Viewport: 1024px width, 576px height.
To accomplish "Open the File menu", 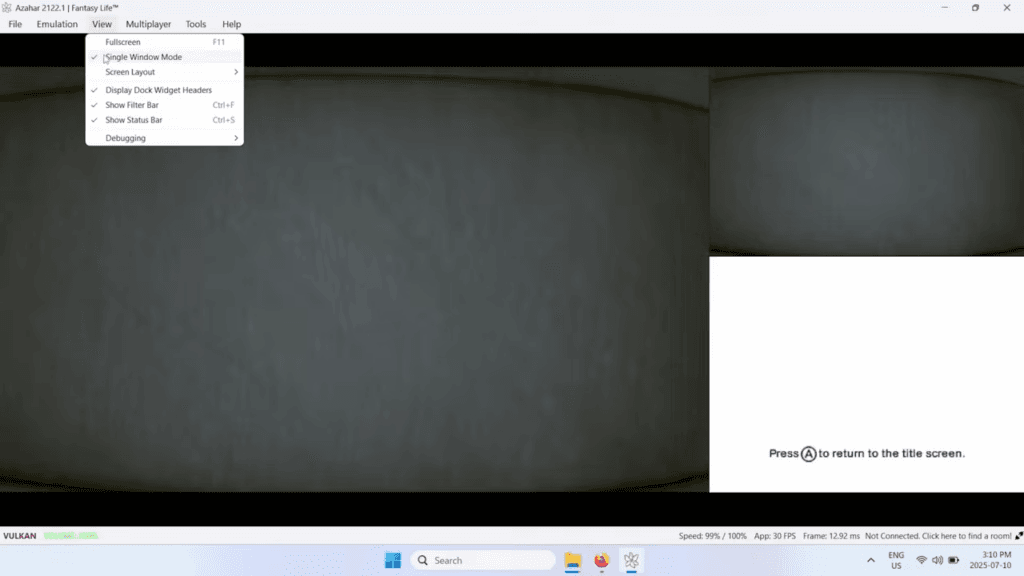I will click(15, 24).
